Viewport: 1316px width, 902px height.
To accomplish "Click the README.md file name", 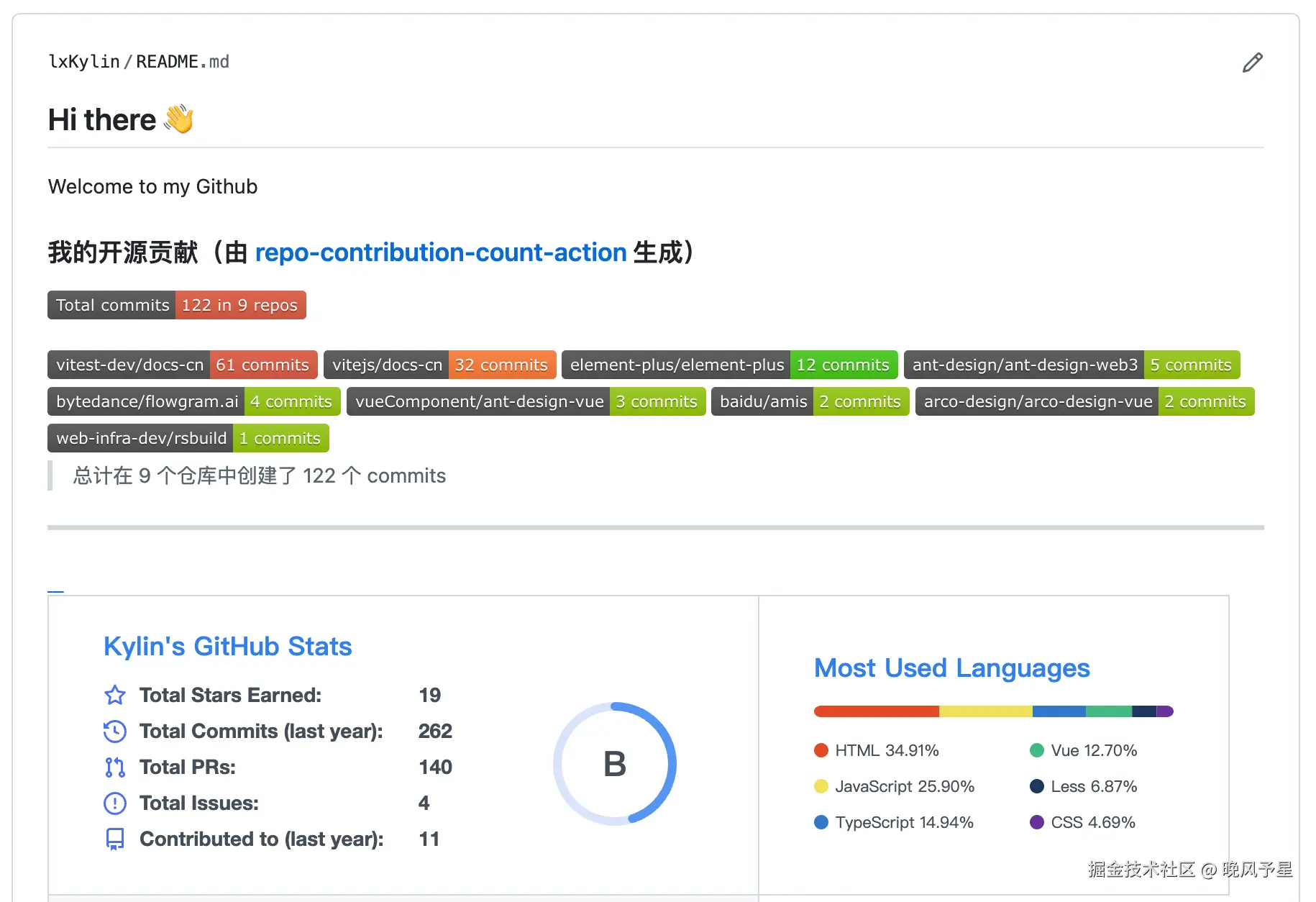I will (183, 62).
